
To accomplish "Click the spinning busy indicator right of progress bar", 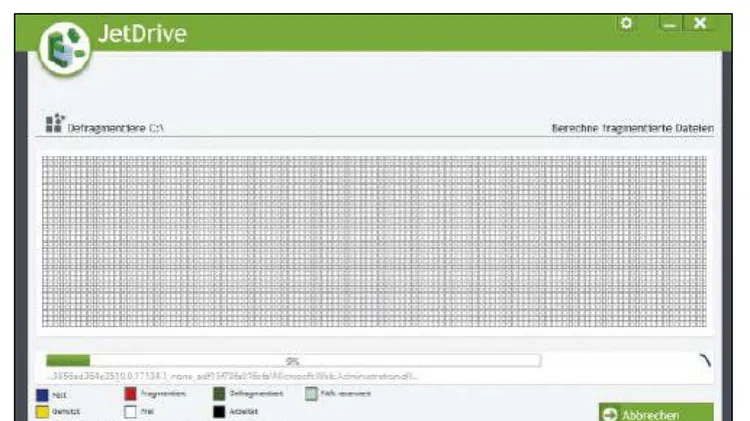I will coord(705,360).
